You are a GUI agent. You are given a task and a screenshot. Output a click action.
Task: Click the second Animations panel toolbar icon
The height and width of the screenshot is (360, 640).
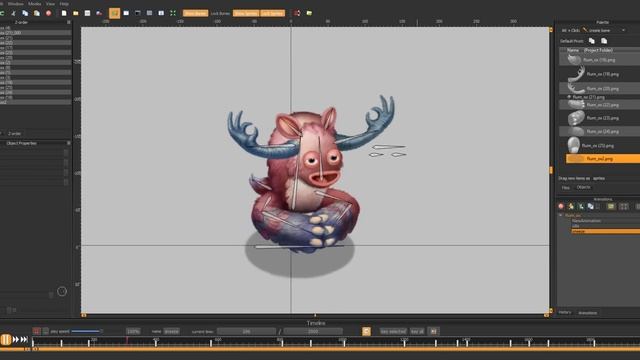tap(571, 207)
